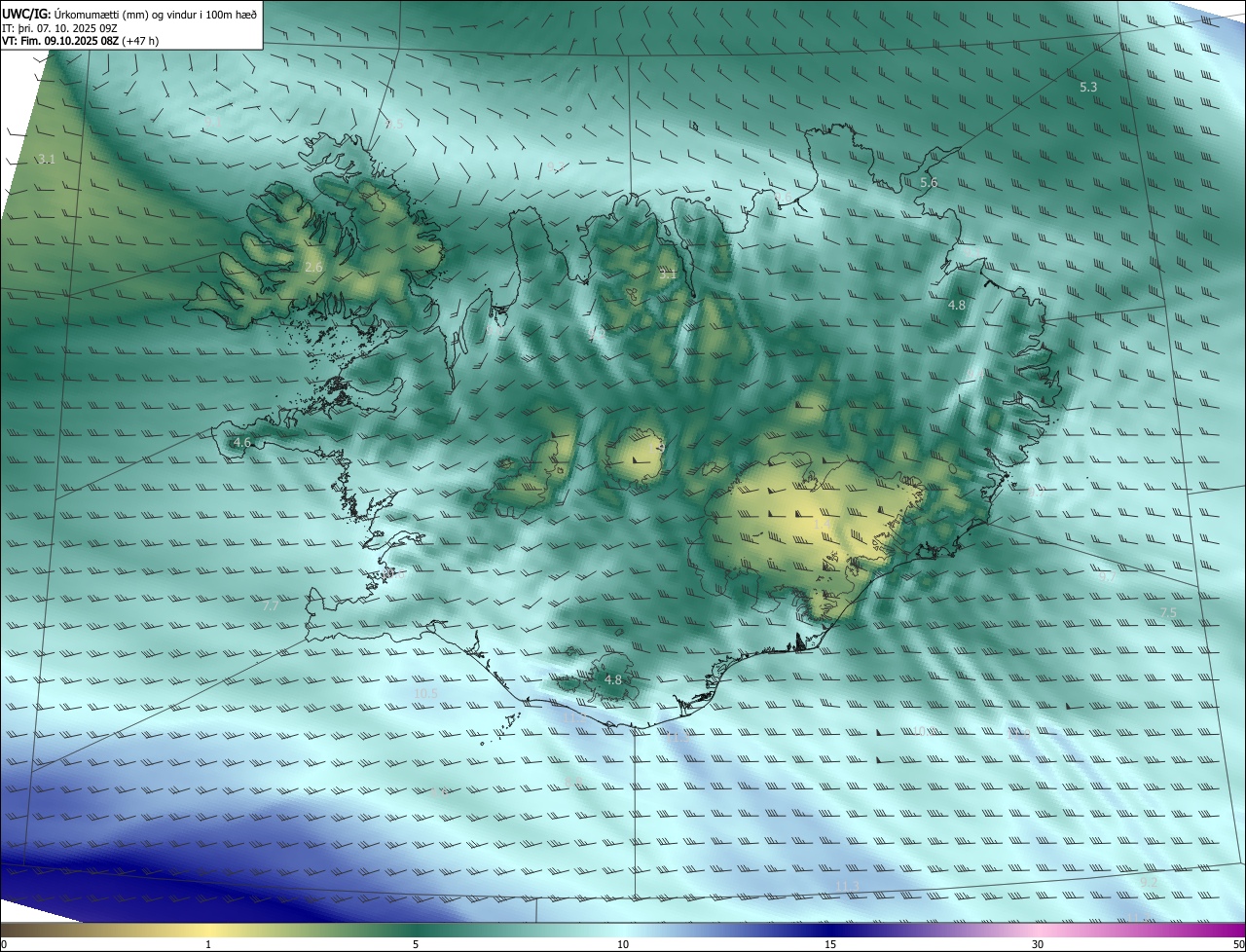Click the 1.4 value on the large yellow glacier
This screenshot has height=952, width=1246.
(822, 525)
